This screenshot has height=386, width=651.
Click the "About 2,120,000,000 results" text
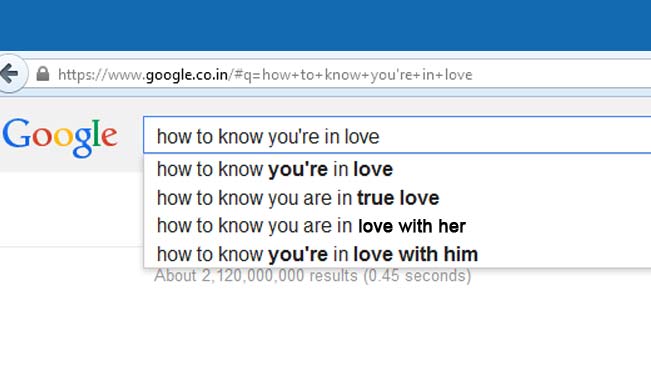[x=313, y=276]
